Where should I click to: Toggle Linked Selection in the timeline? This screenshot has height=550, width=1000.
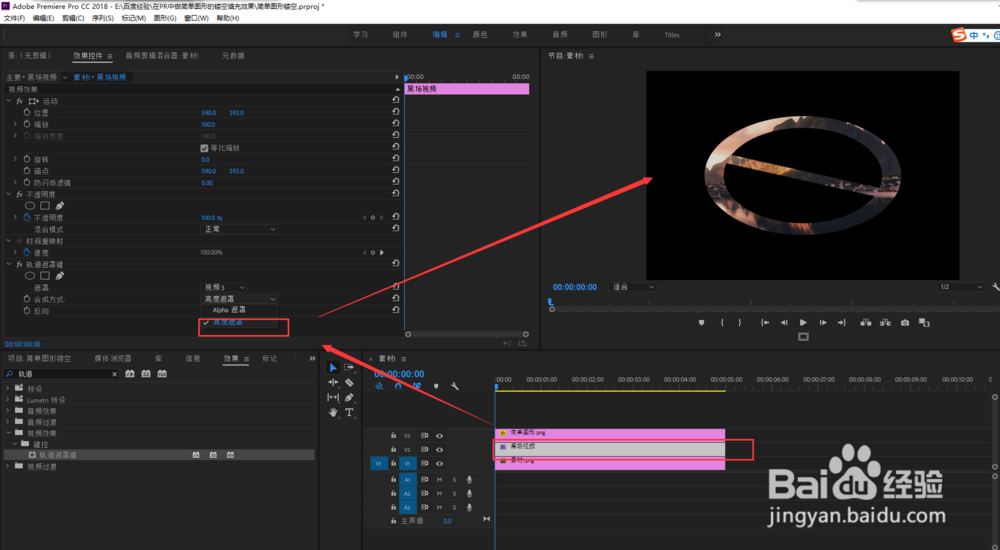click(417, 386)
